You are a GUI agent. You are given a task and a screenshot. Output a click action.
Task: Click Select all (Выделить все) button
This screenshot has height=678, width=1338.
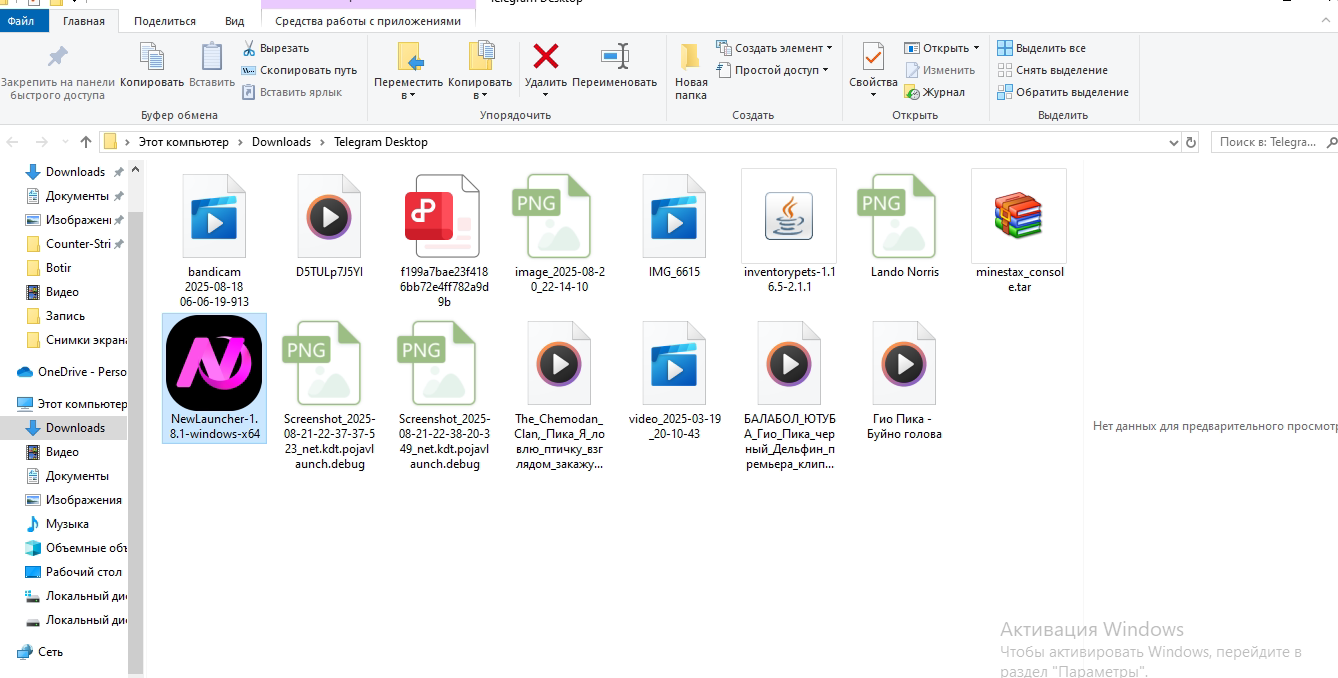pyautogui.click(x=1041, y=48)
